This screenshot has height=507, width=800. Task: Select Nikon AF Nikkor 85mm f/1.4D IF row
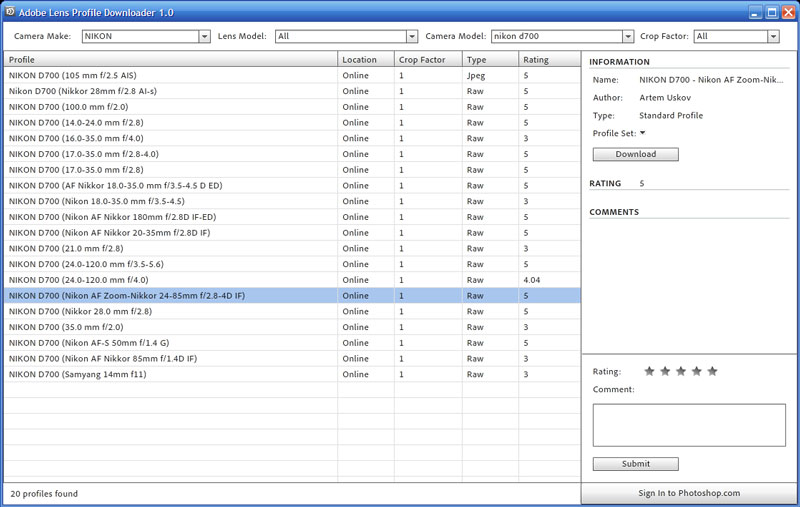pyautogui.click(x=292, y=359)
